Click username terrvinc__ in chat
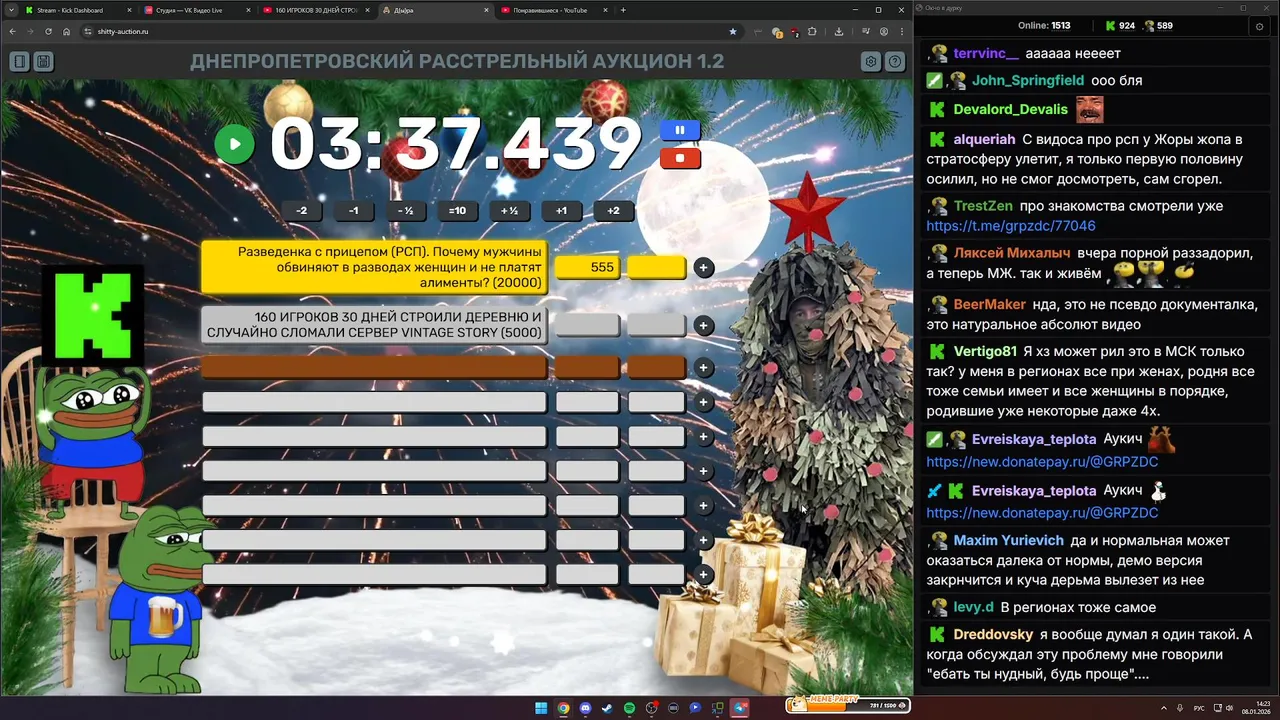The image size is (1280, 720). (x=986, y=53)
